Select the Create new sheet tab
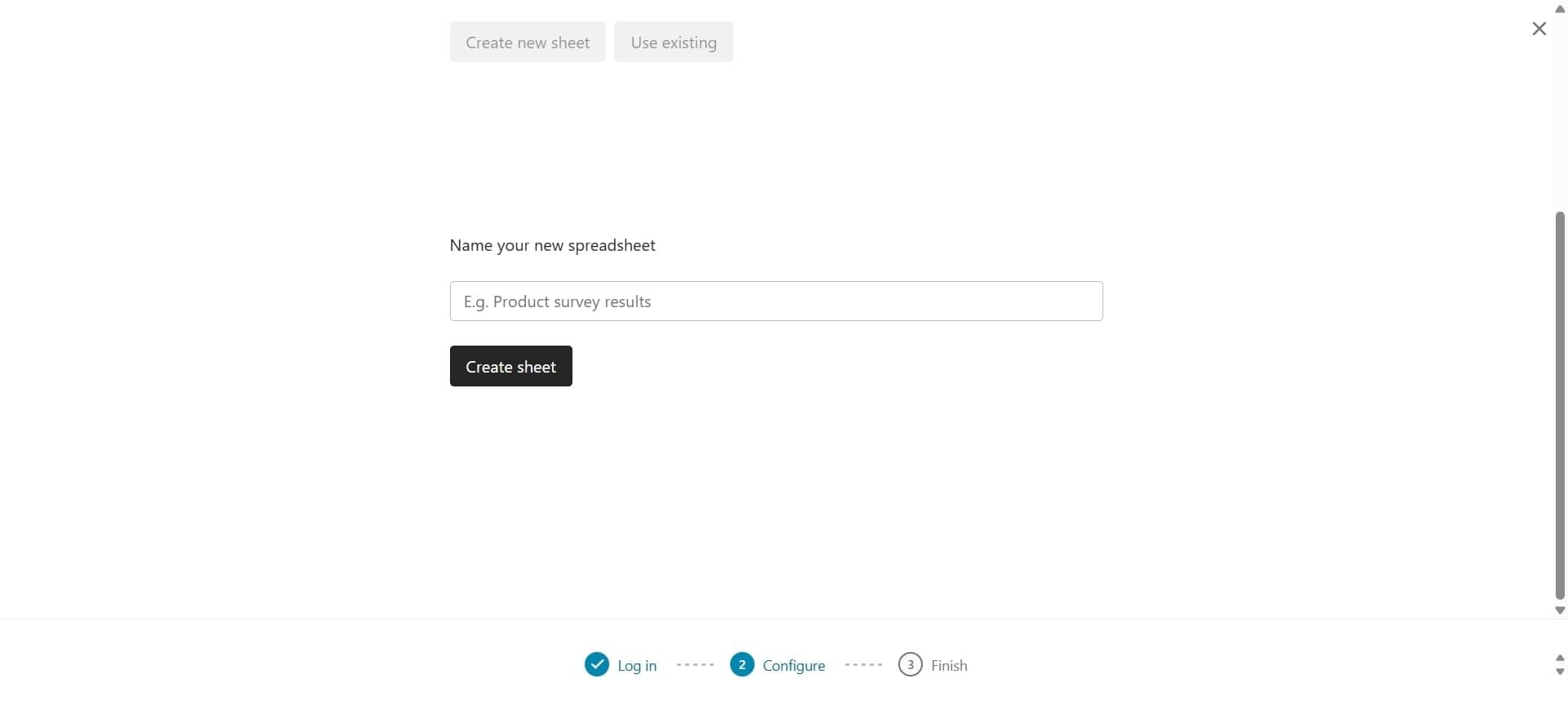1568x710 pixels. [528, 42]
